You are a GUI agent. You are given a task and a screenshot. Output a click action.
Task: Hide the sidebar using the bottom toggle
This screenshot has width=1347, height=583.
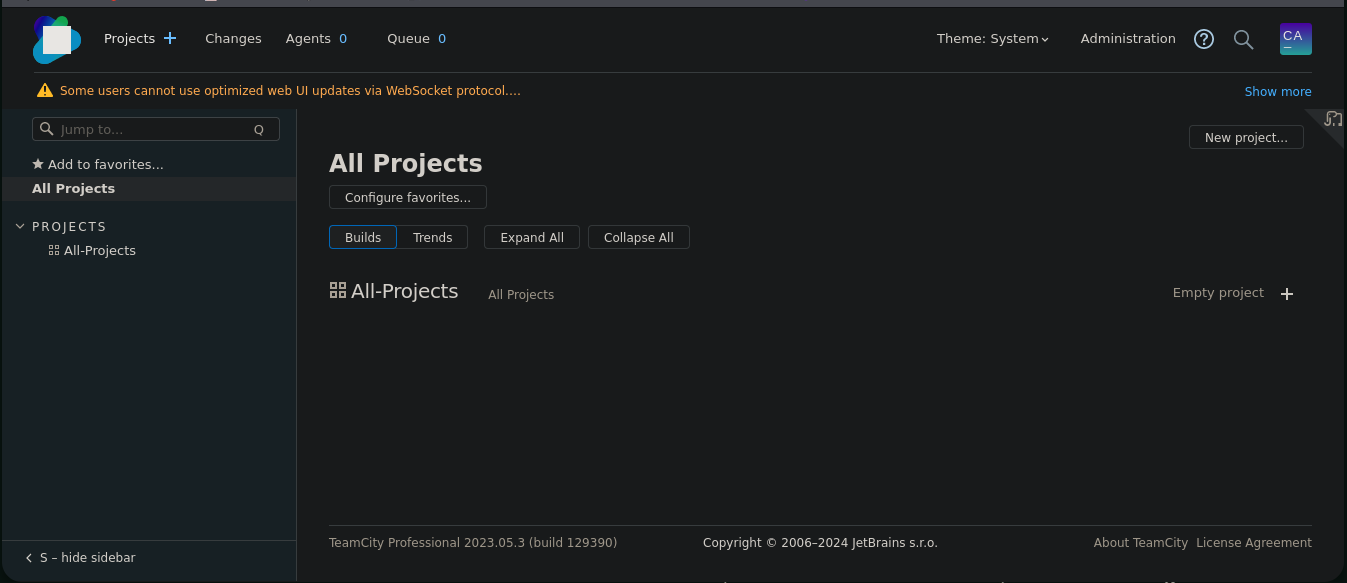[x=80, y=558]
